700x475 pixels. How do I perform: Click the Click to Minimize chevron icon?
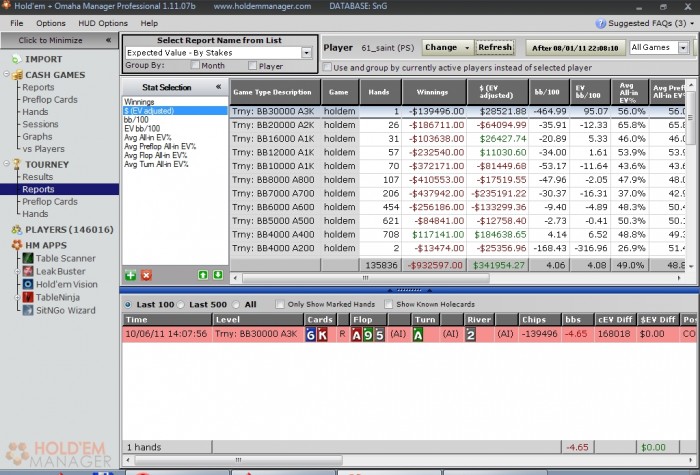108,40
